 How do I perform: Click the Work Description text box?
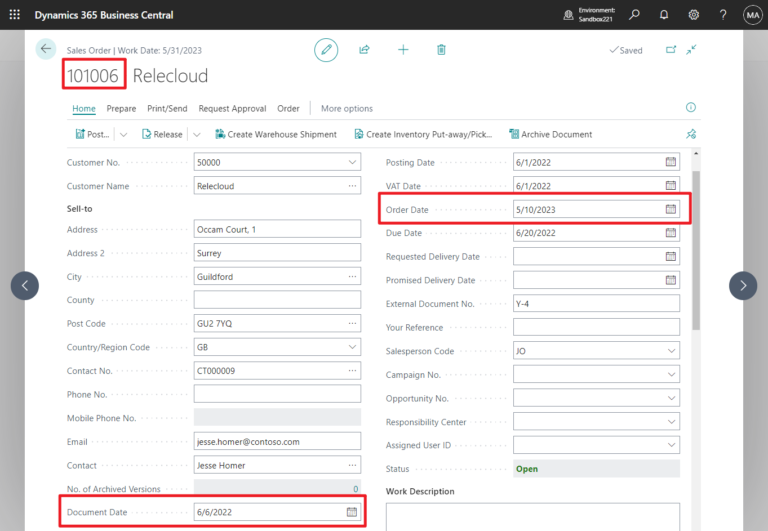pos(533,517)
